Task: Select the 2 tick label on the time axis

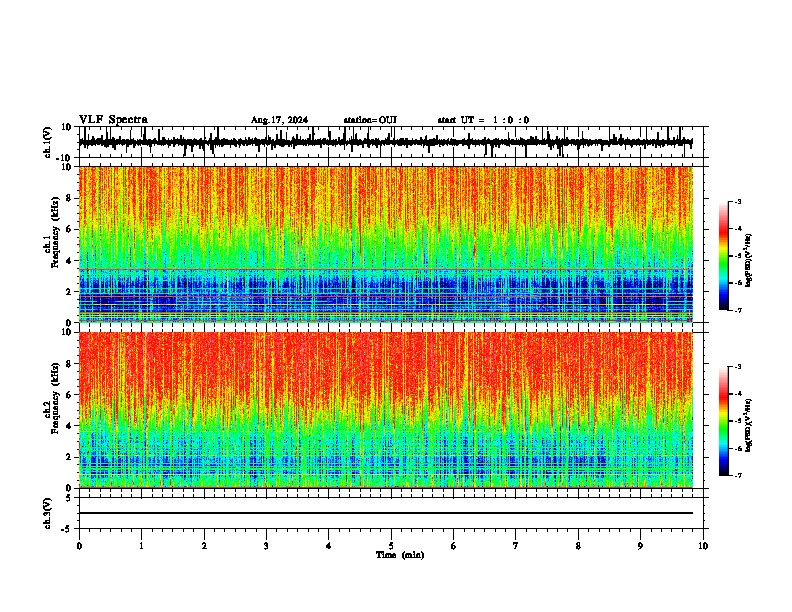Action: click(x=204, y=546)
